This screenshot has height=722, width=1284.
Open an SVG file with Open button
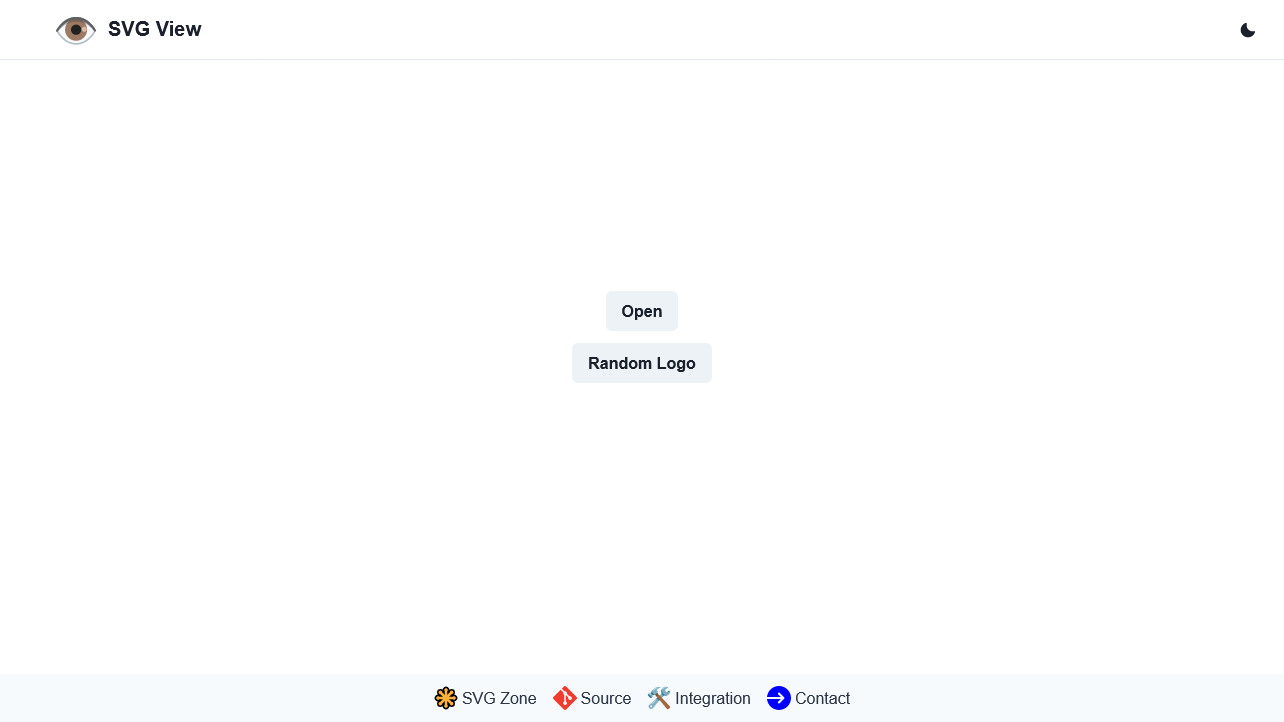tap(642, 311)
